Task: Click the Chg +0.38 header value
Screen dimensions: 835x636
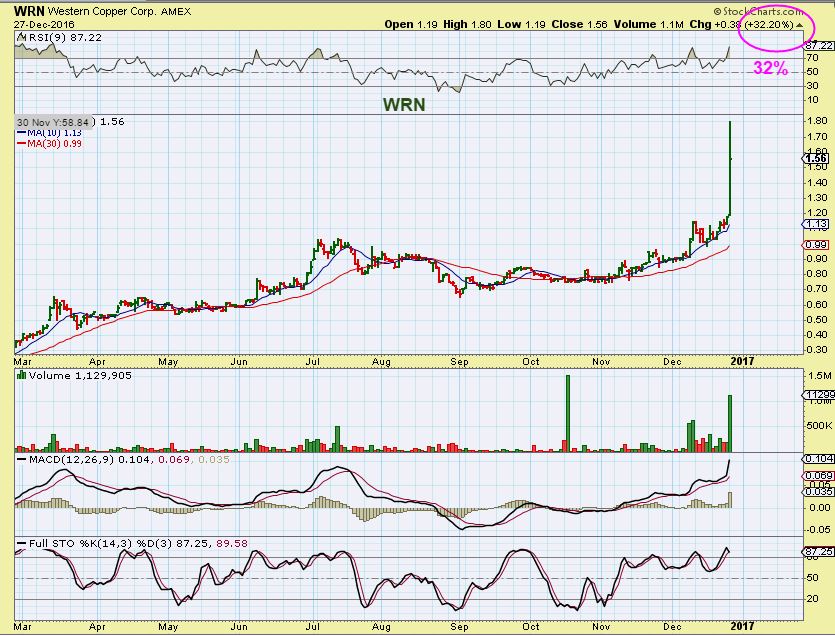Action: click(716, 25)
